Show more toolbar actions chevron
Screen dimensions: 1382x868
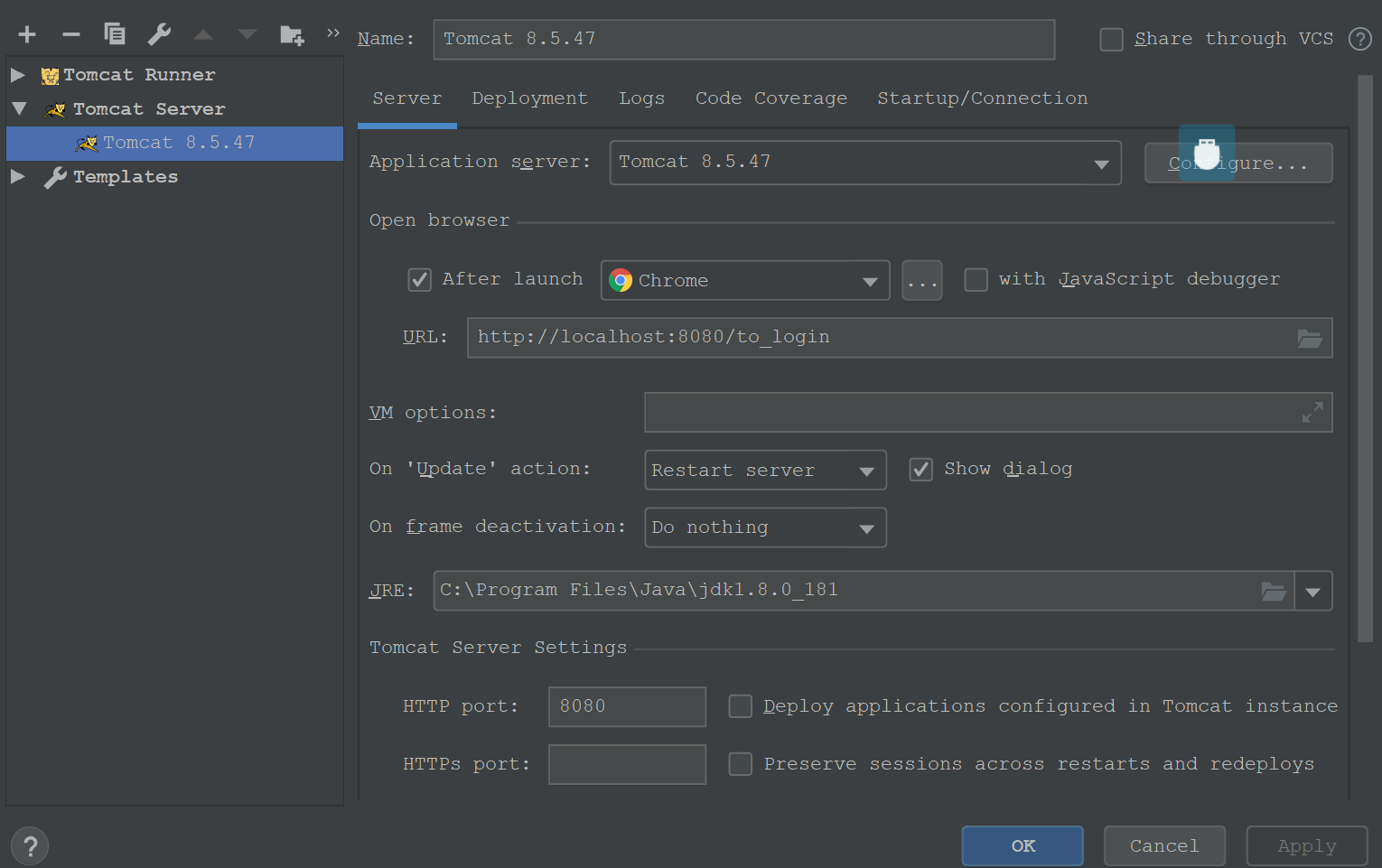333,33
